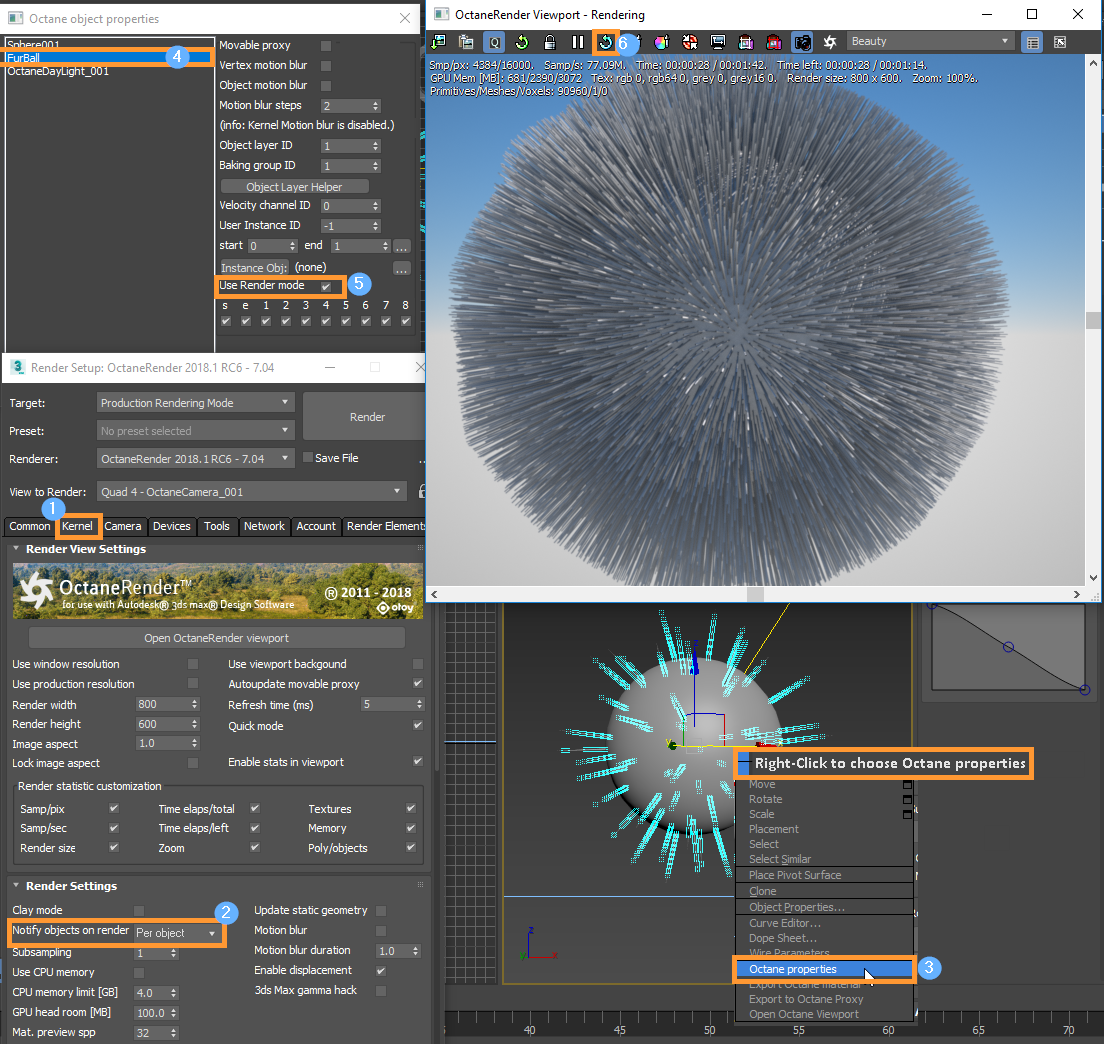Click the ellipsis button next to Instance Obj
The height and width of the screenshot is (1044, 1104).
[401, 268]
